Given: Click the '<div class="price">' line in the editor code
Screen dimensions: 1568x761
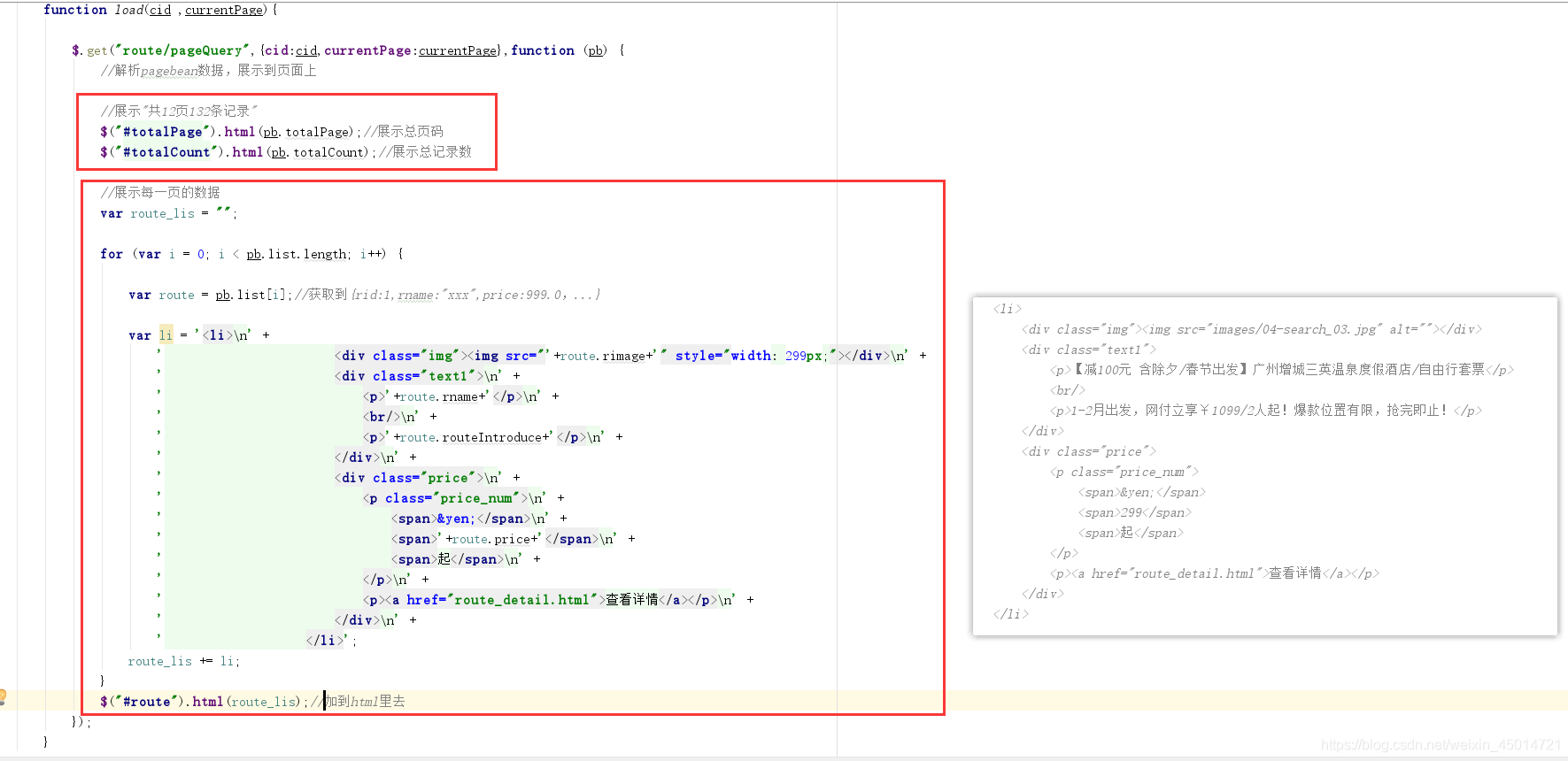Looking at the screenshot, I should [427, 478].
